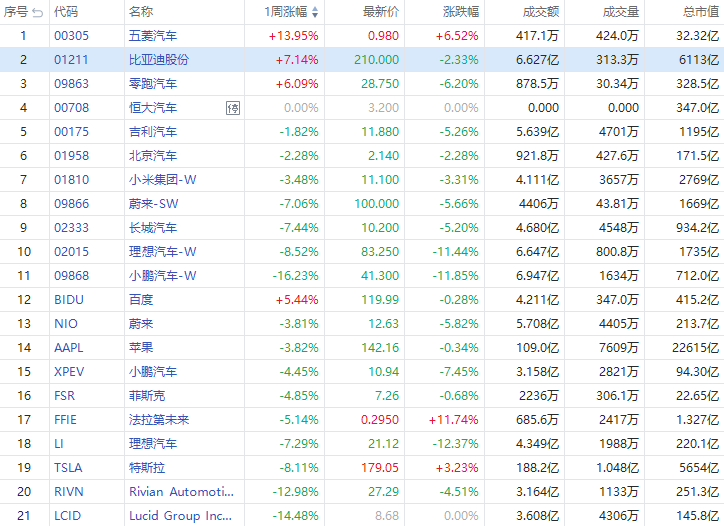The width and height of the screenshot is (724, 526).
Task: Open stock code 01211
Action: tap(71, 60)
